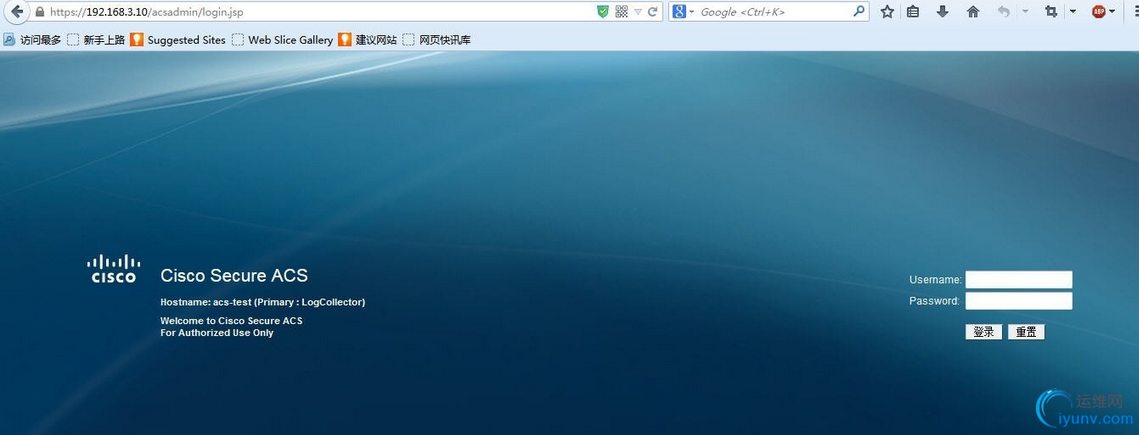This screenshot has height=435, width=1139.
Task: Click the Cisco logo
Action: click(x=114, y=268)
